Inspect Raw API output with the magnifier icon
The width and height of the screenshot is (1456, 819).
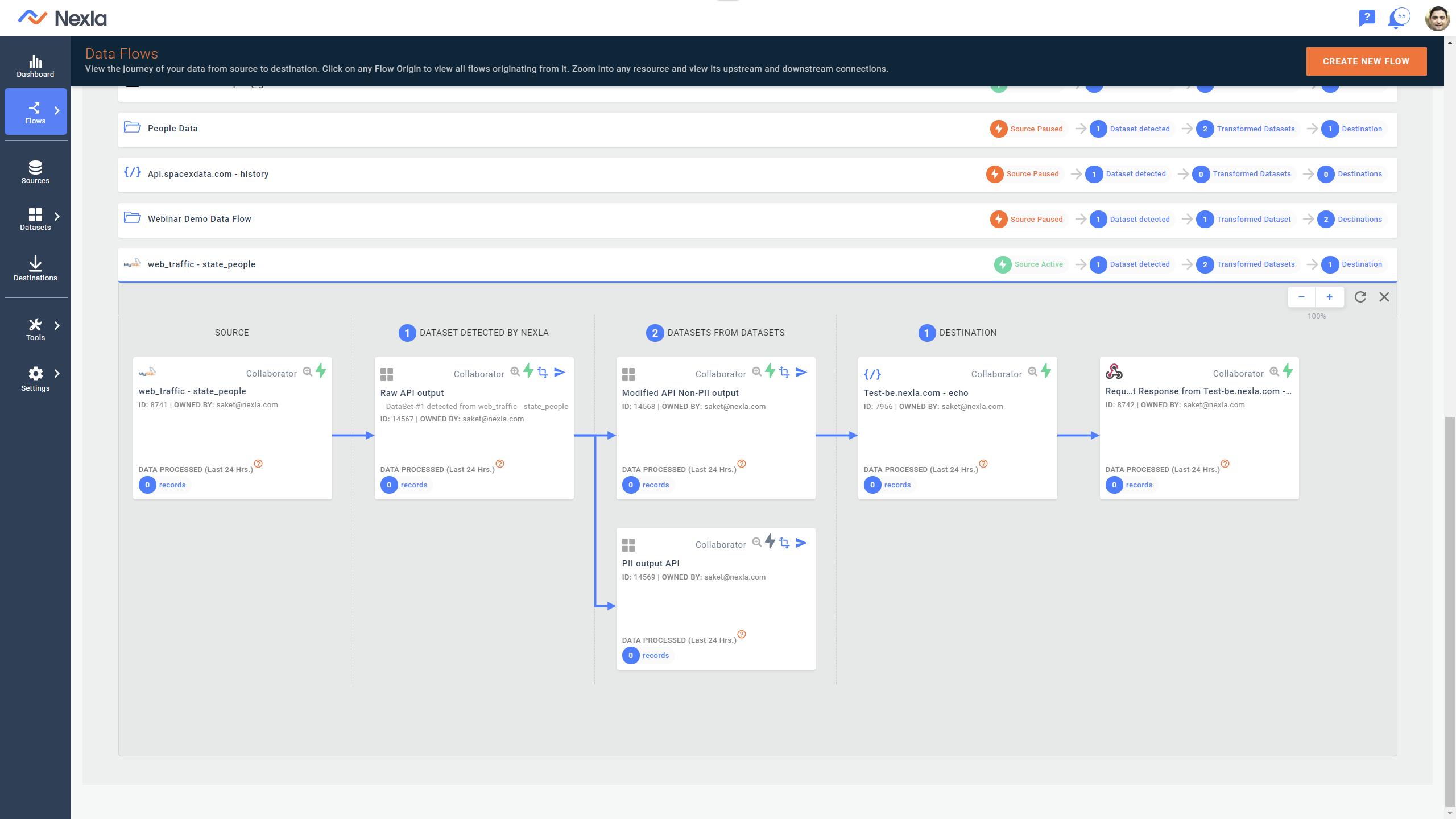[515, 372]
